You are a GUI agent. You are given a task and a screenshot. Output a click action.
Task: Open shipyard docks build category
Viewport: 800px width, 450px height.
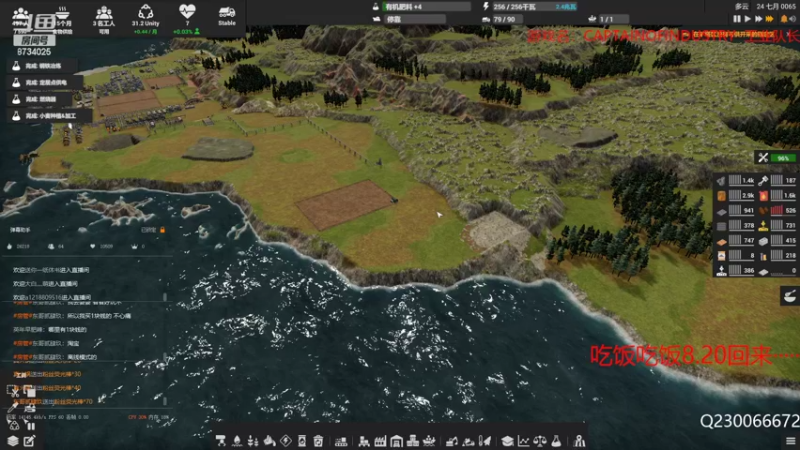tap(429, 441)
